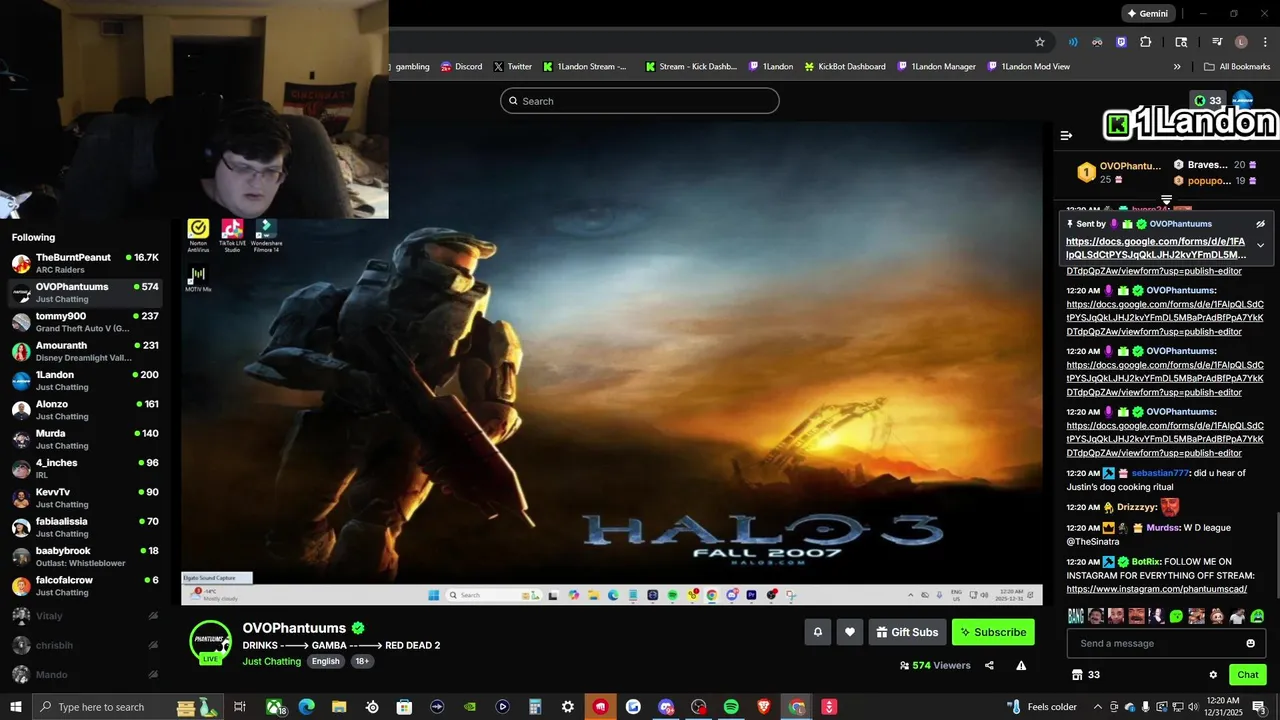This screenshot has height=720, width=1280.
Task: Open the All Bookmarks folder
Action: pos(1237,67)
